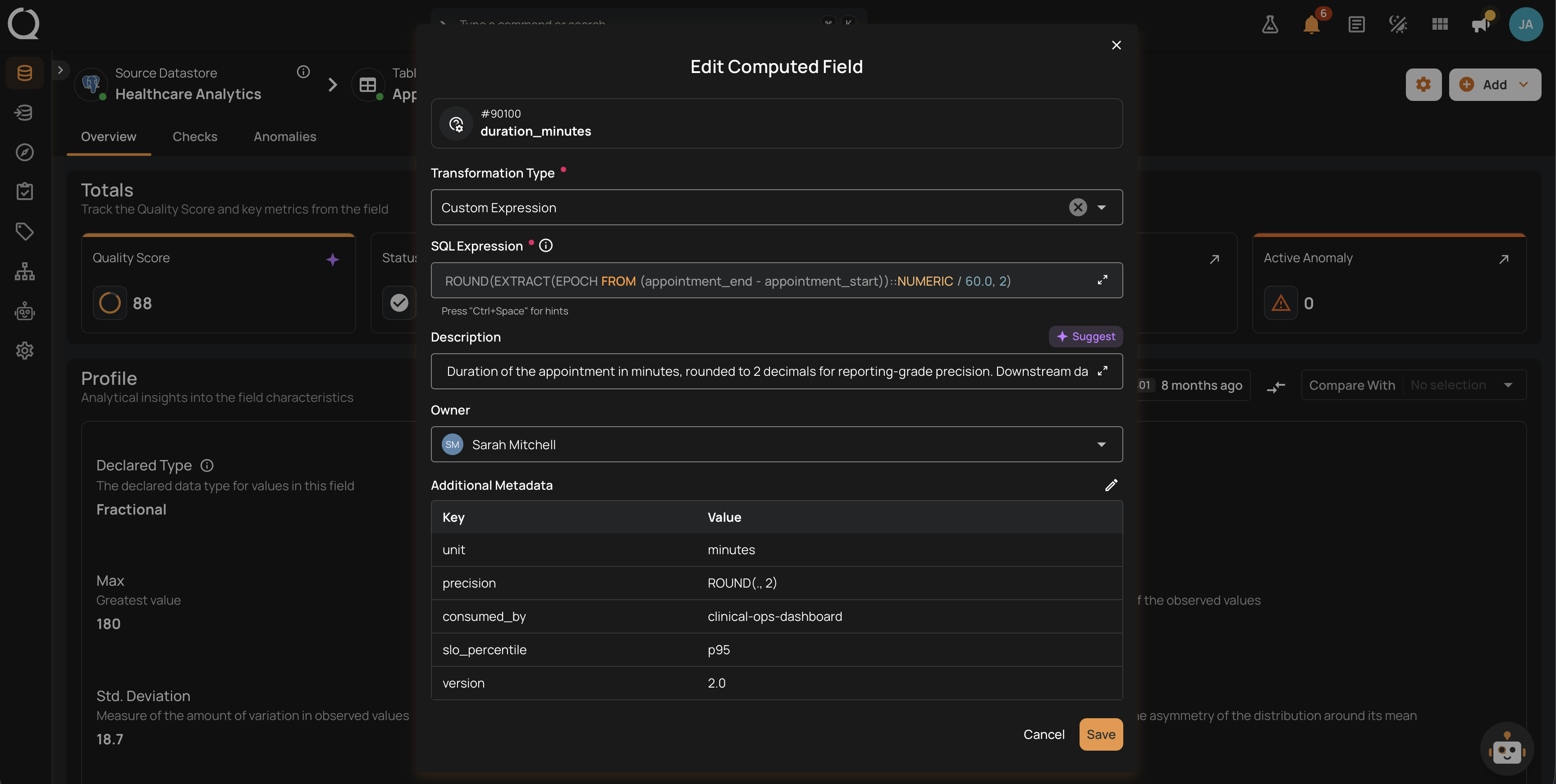Click the breadcrumb chevron after Healthcare Analytics
This screenshot has width=1556, height=784.
tap(332, 85)
